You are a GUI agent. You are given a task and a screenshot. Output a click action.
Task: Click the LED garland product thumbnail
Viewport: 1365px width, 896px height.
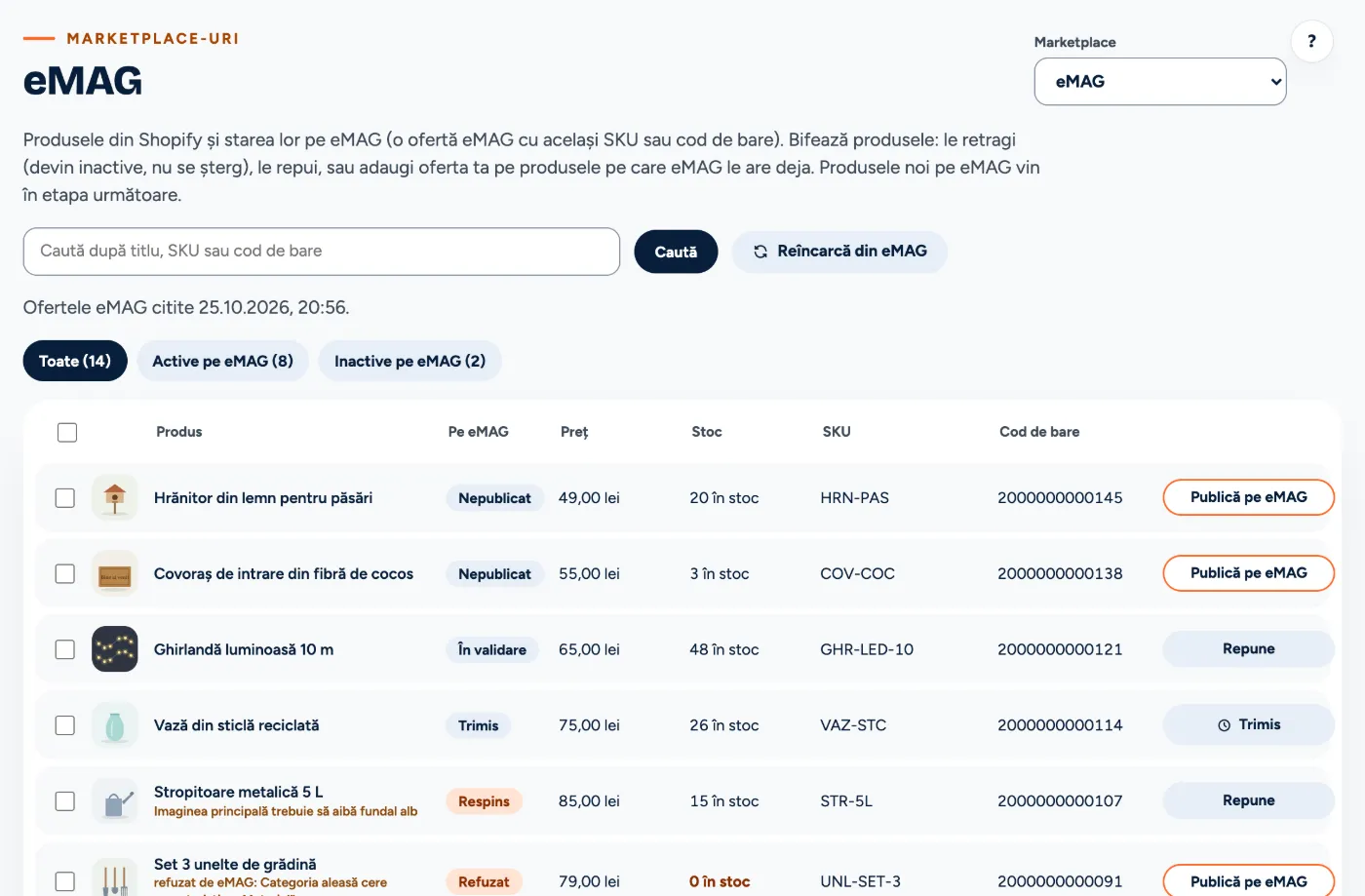point(115,649)
